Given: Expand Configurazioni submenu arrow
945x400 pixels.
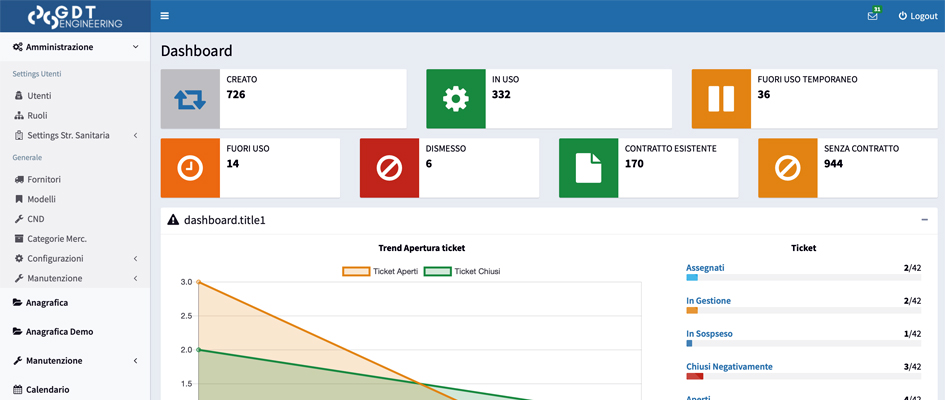Looking at the screenshot, I should [136, 258].
